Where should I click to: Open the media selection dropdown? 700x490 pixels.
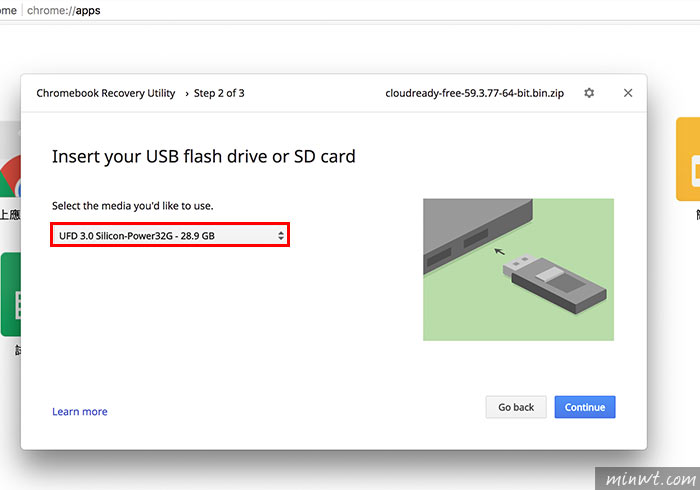pyautogui.click(x=170, y=235)
